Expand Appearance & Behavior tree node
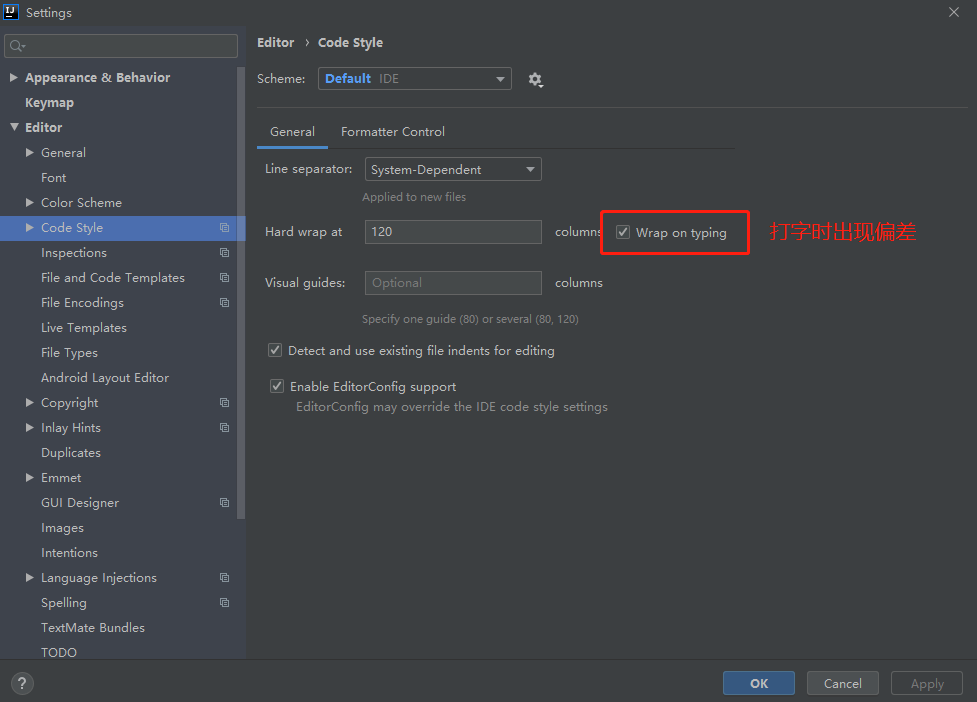 tap(14, 77)
